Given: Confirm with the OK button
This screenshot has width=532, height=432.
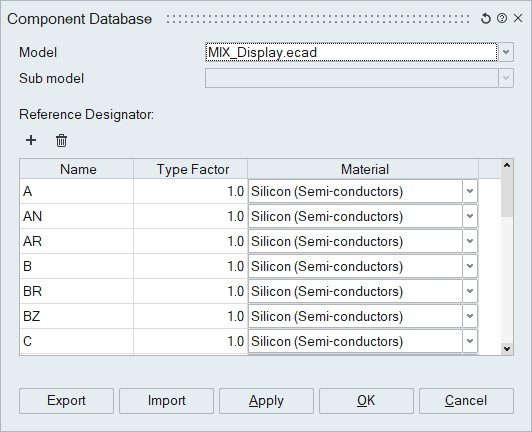Looking at the screenshot, I should tap(366, 401).
